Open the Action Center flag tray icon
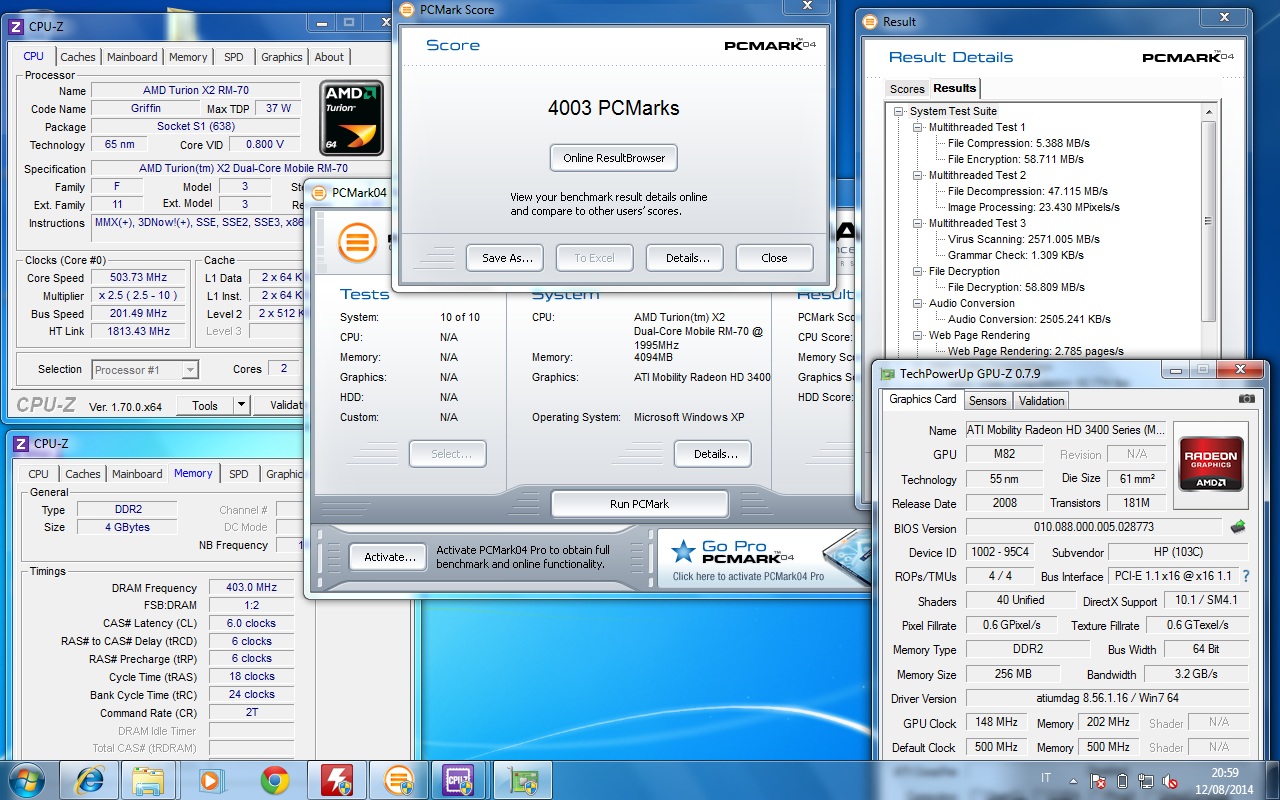Viewport: 1280px width, 800px height. pyautogui.click(x=1099, y=782)
